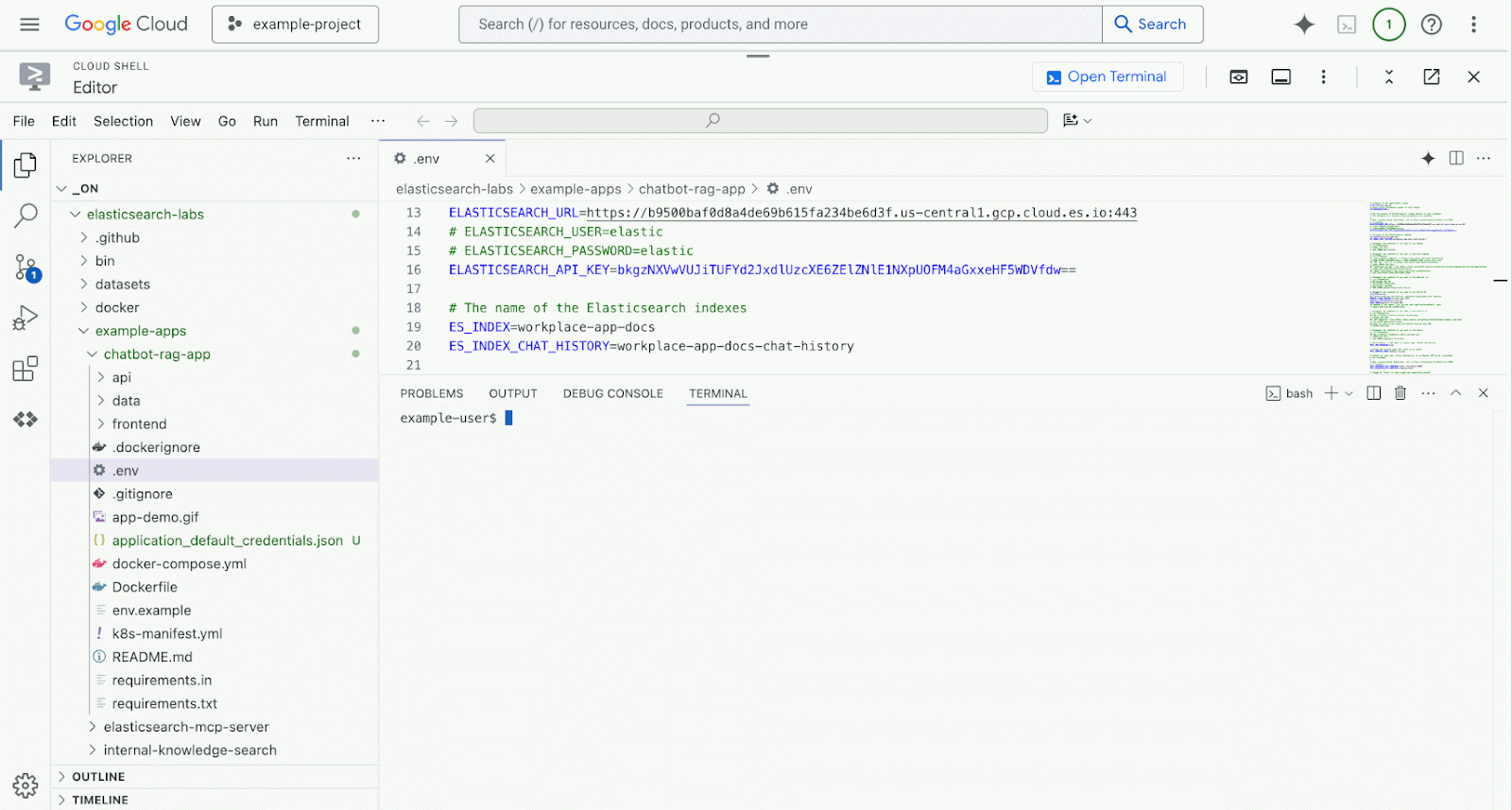
Task: Click the Google Cloud search input field
Action: coord(780,25)
